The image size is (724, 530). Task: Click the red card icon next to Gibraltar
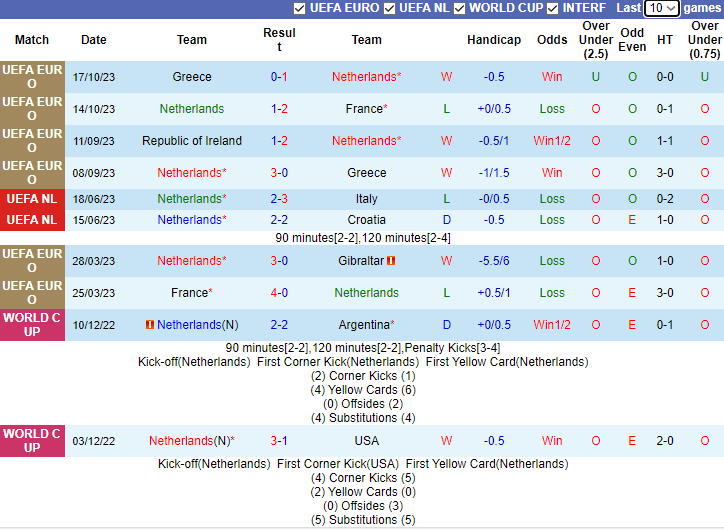392,261
